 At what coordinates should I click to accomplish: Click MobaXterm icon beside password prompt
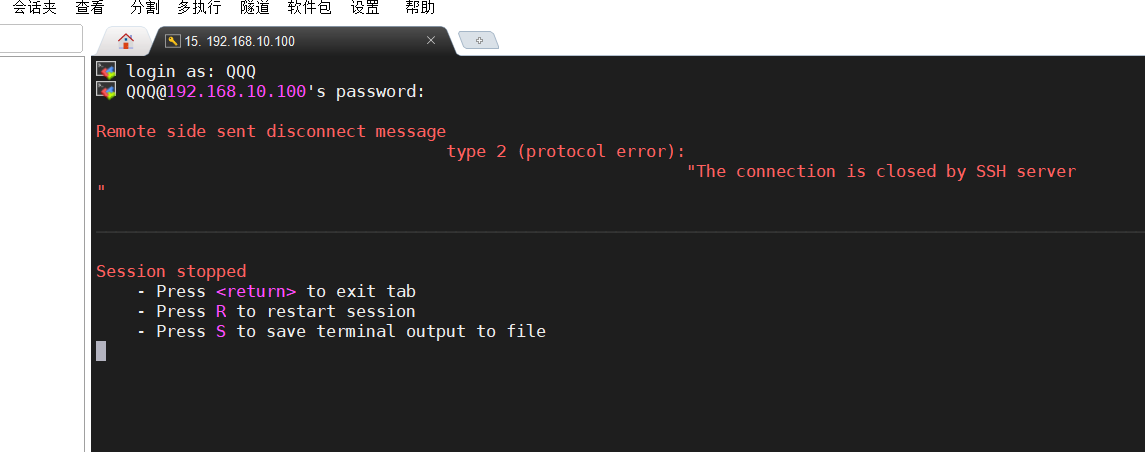(x=106, y=91)
